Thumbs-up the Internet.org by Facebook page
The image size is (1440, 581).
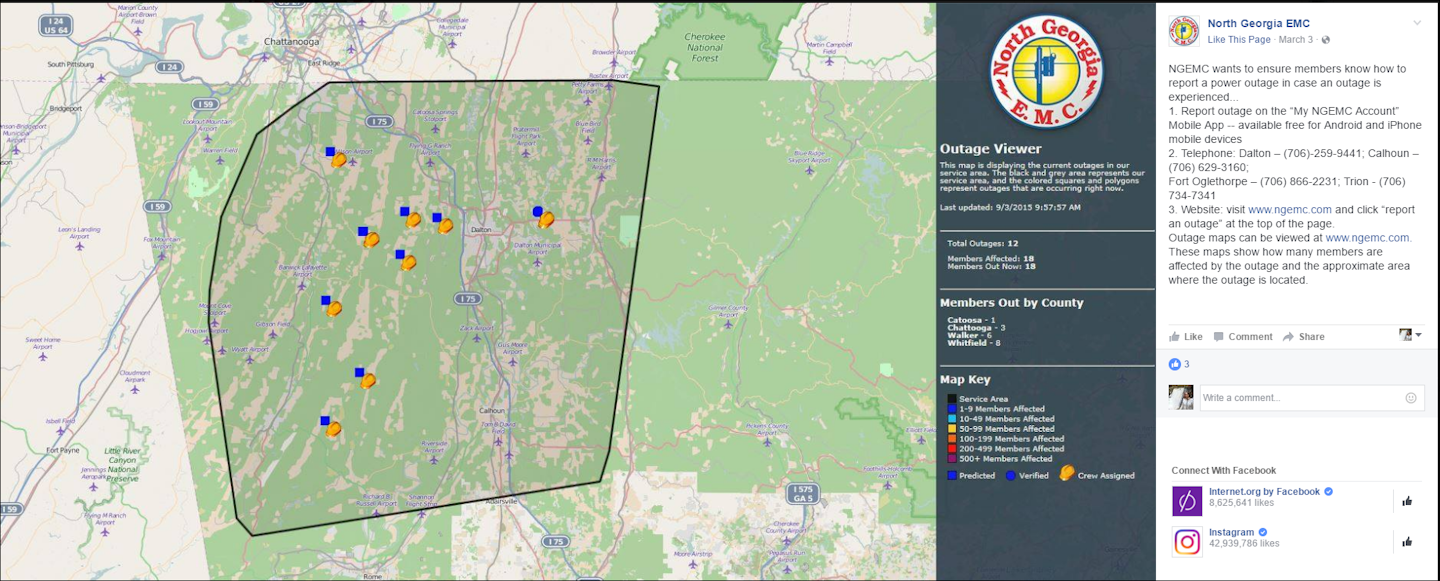tap(1406, 502)
